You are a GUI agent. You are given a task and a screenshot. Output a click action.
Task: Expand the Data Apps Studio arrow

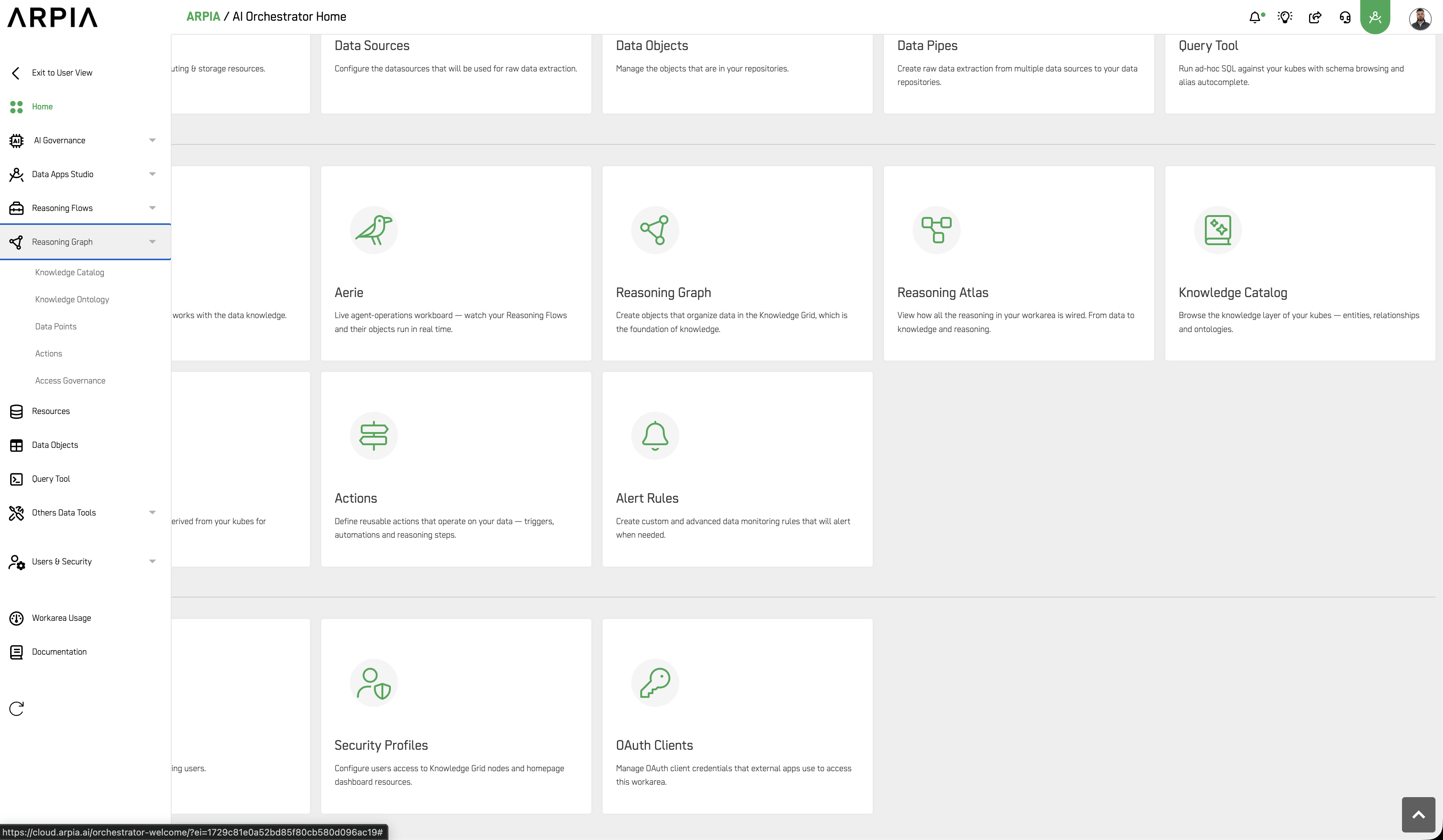click(152, 174)
